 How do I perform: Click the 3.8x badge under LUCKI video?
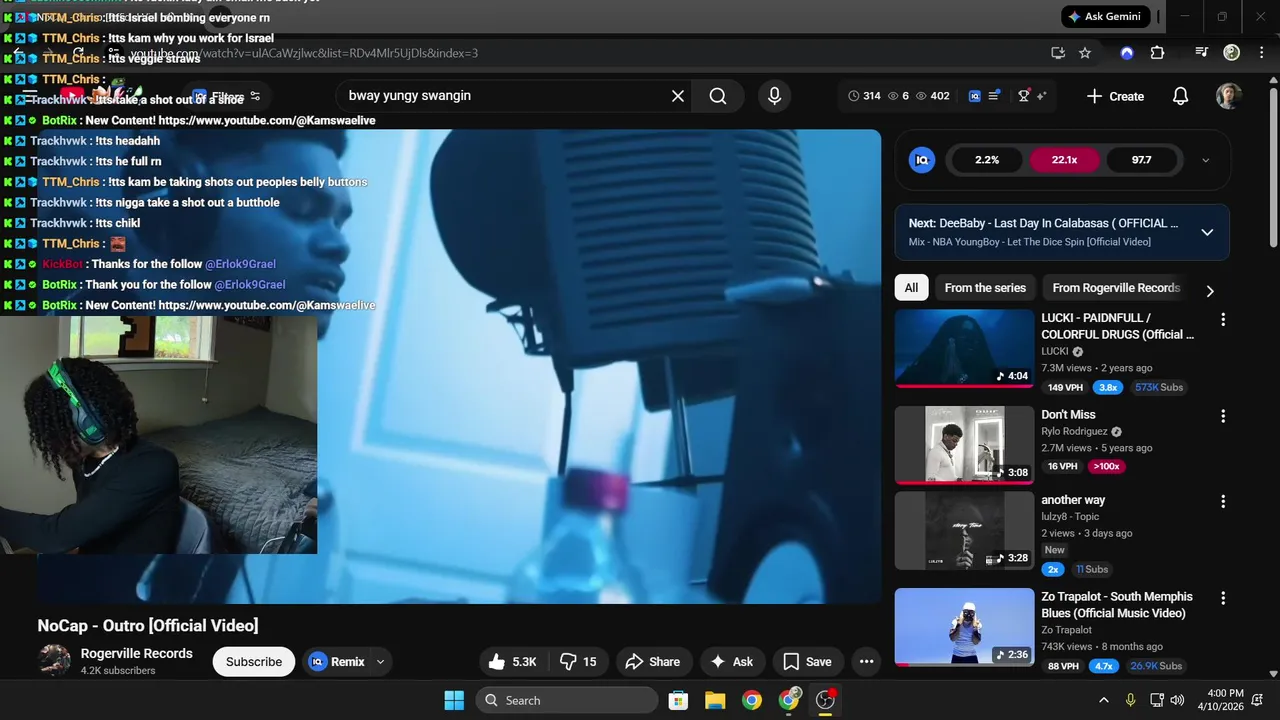click(1108, 387)
